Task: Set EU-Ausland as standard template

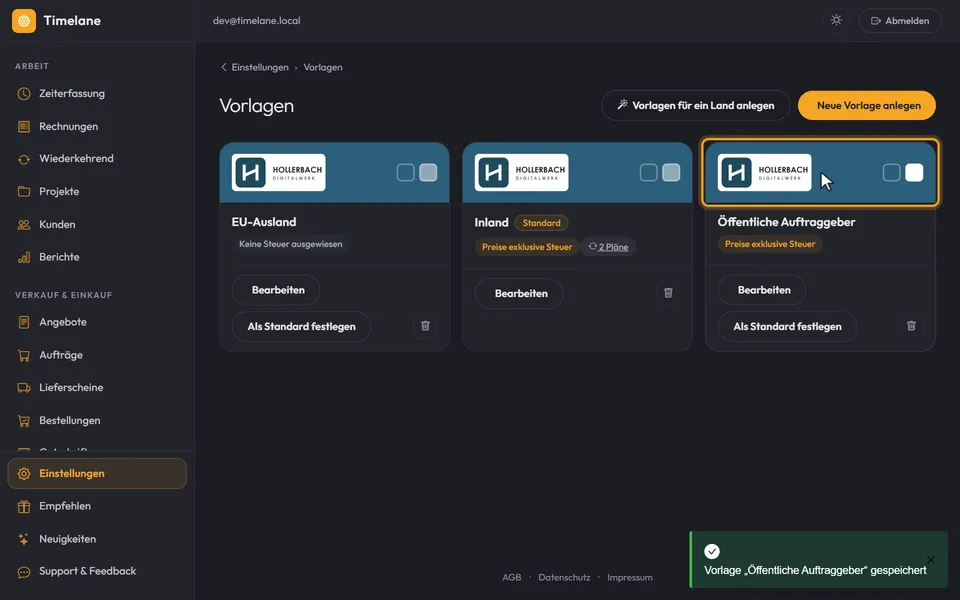Action: click(301, 327)
